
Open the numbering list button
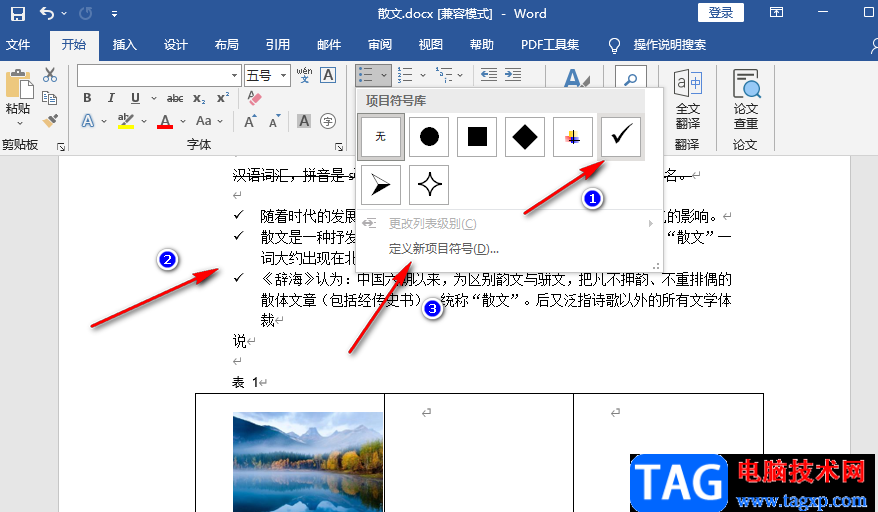coord(405,75)
